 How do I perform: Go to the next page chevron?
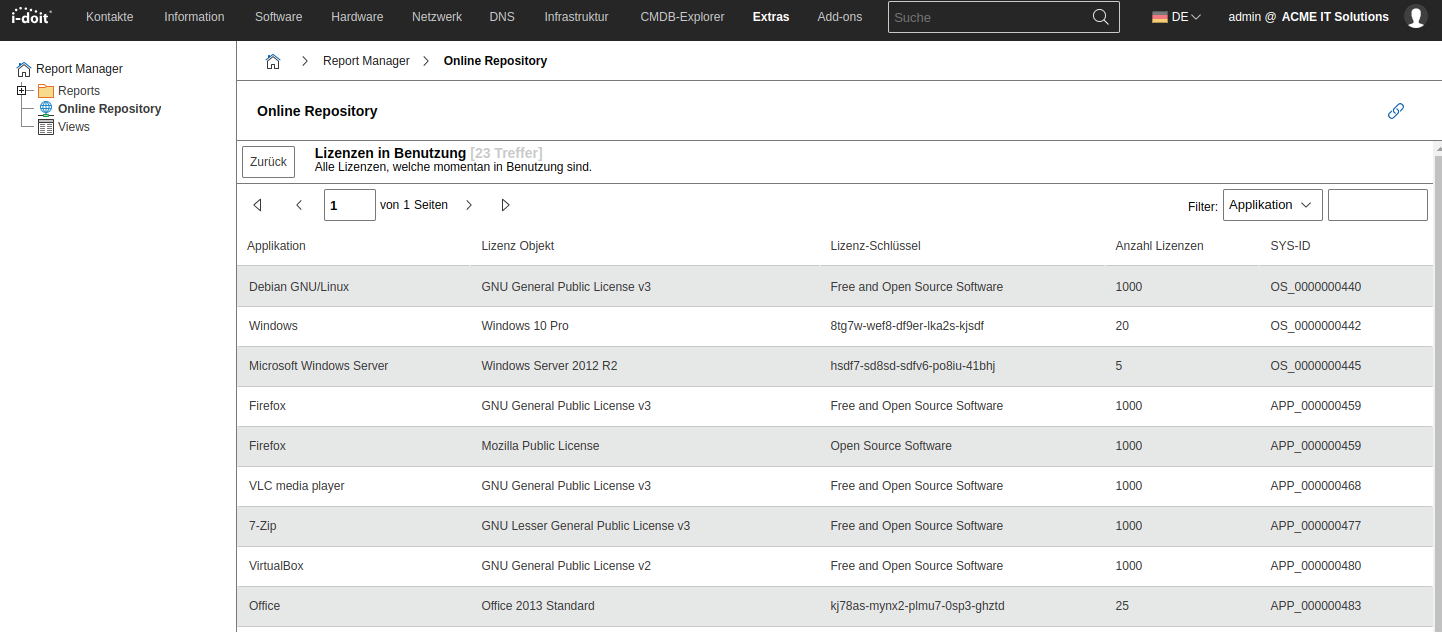pos(469,205)
